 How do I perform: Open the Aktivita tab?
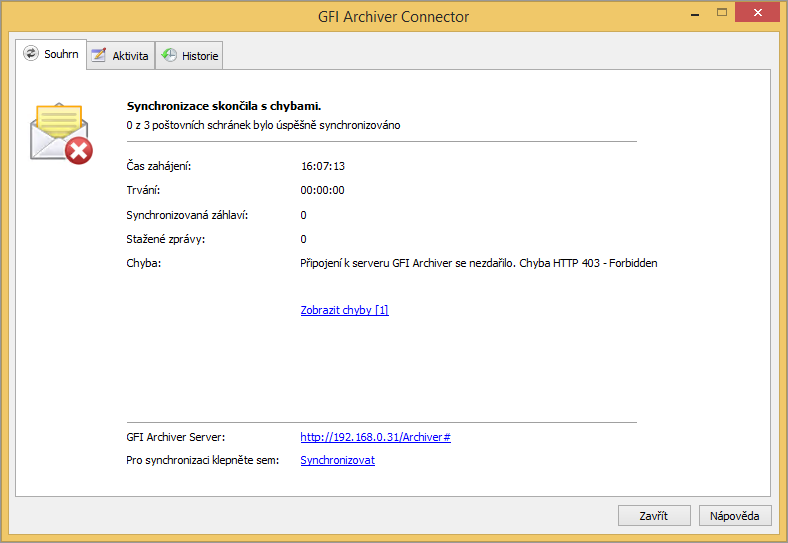tap(121, 56)
